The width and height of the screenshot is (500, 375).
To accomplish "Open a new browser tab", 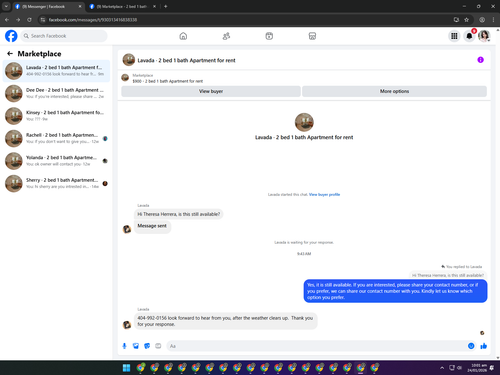I will pyautogui.click(x=165, y=6).
